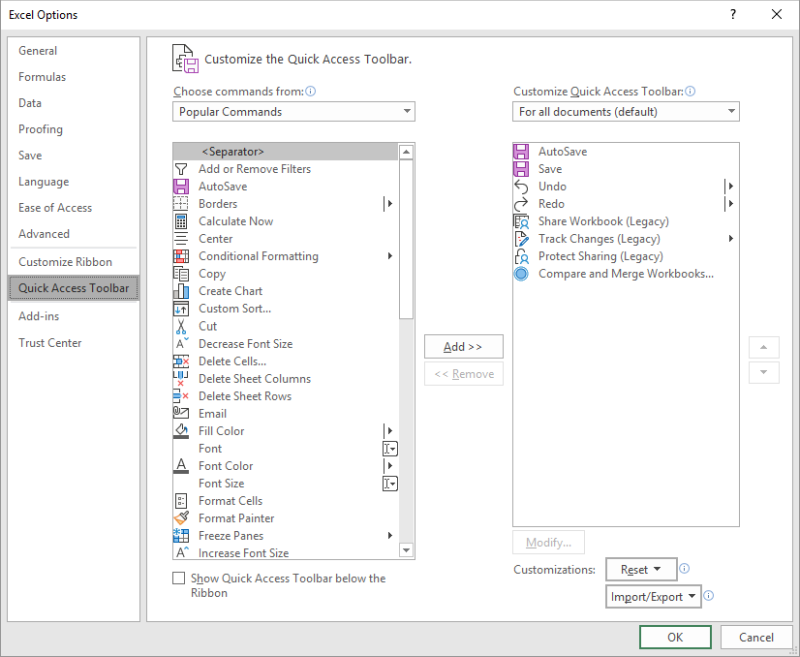Screen dimensions: 800x657
Task: Select the Conditional Formatting command icon
Action: pos(183,256)
